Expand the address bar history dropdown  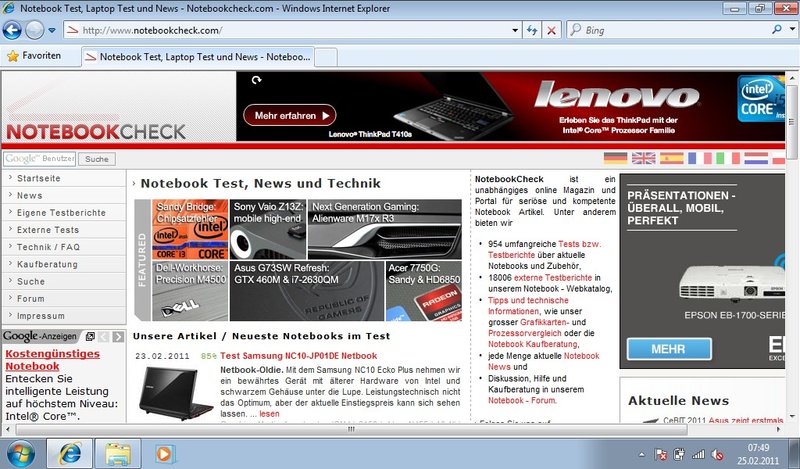[x=515, y=31]
